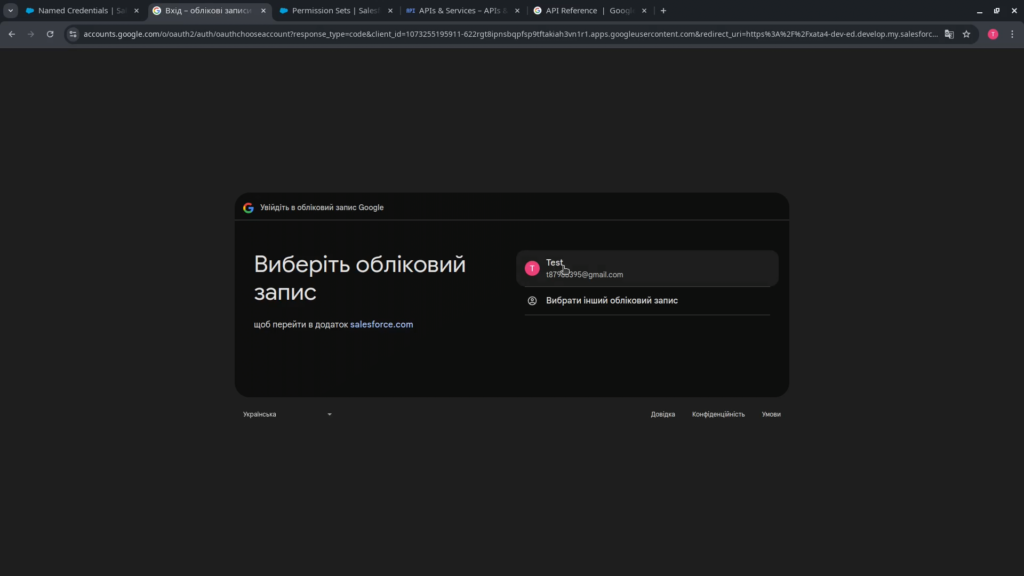Switch to the Named Credentials tab
The image size is (1024, 576).
coord(81,10)
